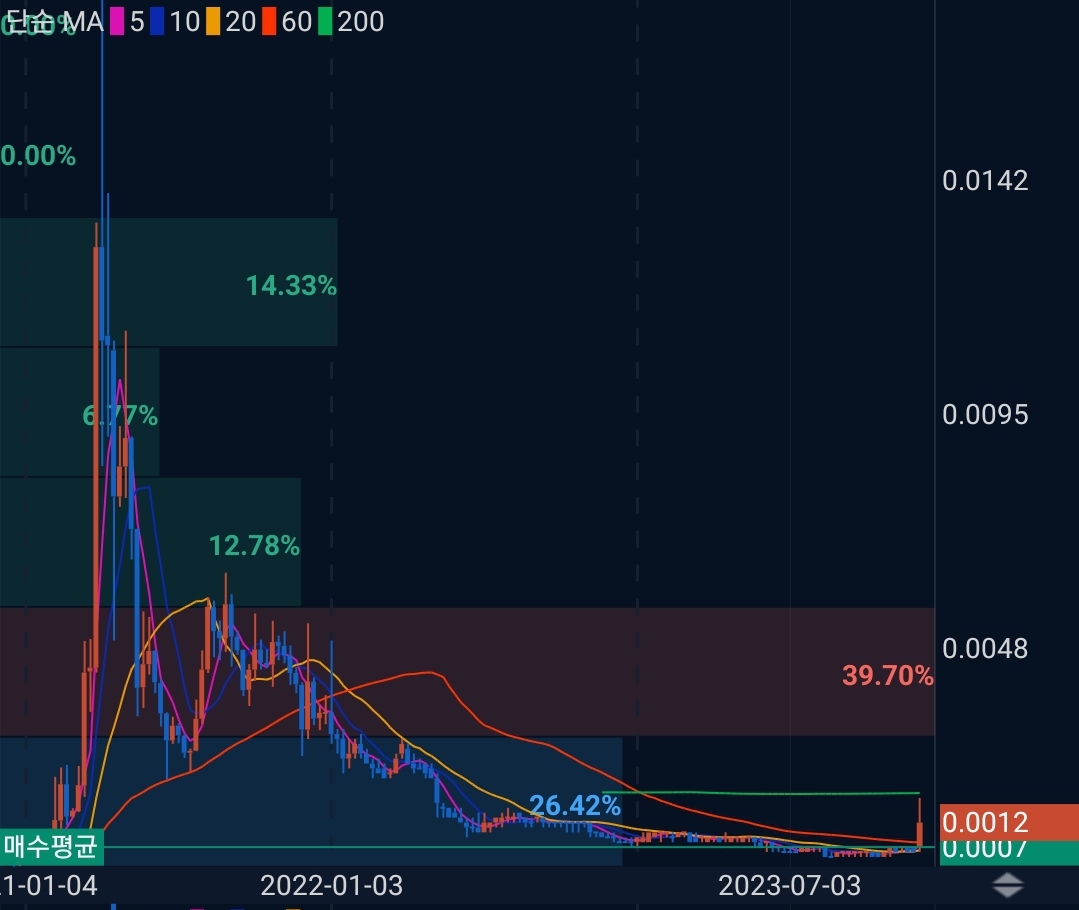Select the blue MA 10 legend marker
Screen dimensions: 1079x910
158,22
